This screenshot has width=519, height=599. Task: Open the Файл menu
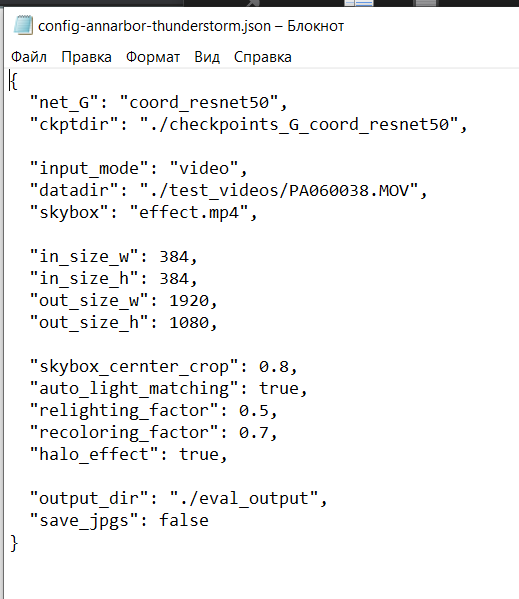tap(29, 57)
